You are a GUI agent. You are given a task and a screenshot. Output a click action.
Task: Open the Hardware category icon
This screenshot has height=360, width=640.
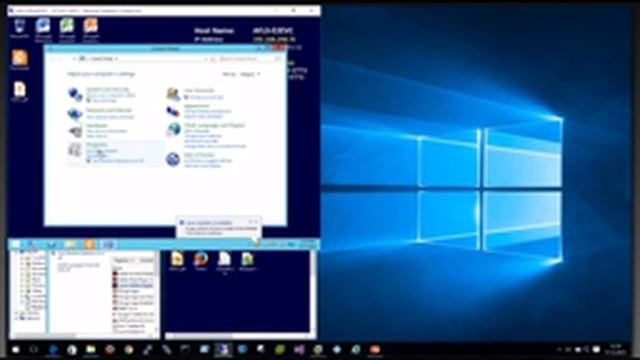[x=75, y=131]
